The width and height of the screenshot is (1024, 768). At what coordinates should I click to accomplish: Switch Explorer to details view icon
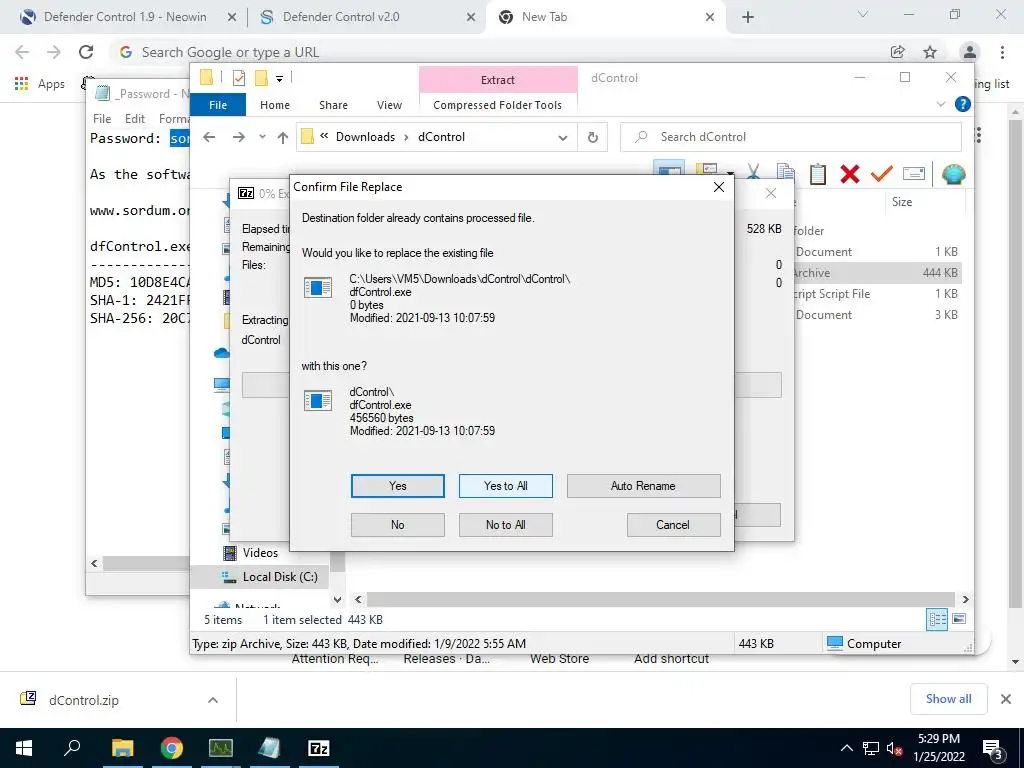point(937,620)
